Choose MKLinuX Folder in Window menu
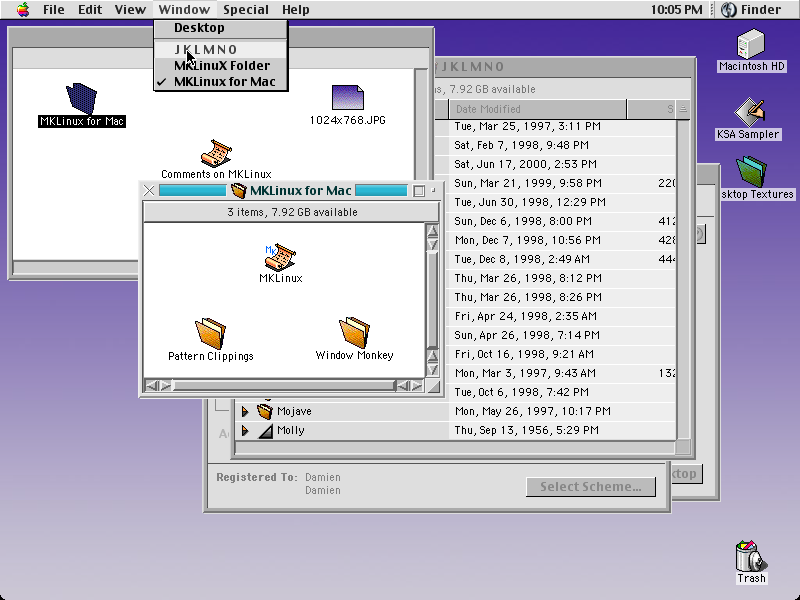Viewport: 800px width, 600px height. pyautogui.click(x=221, y=65)
